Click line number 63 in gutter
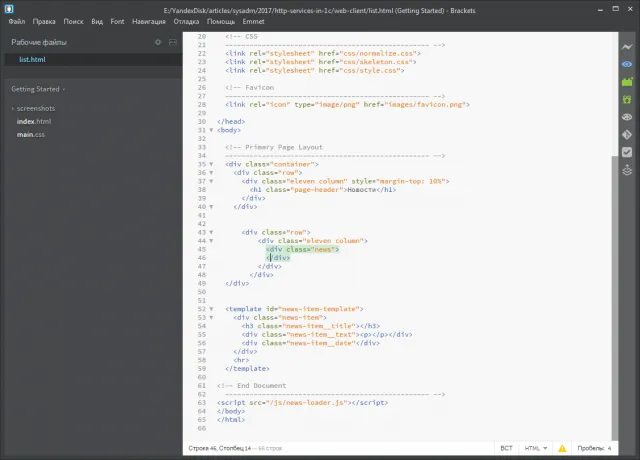 click(x=202, y=402)
